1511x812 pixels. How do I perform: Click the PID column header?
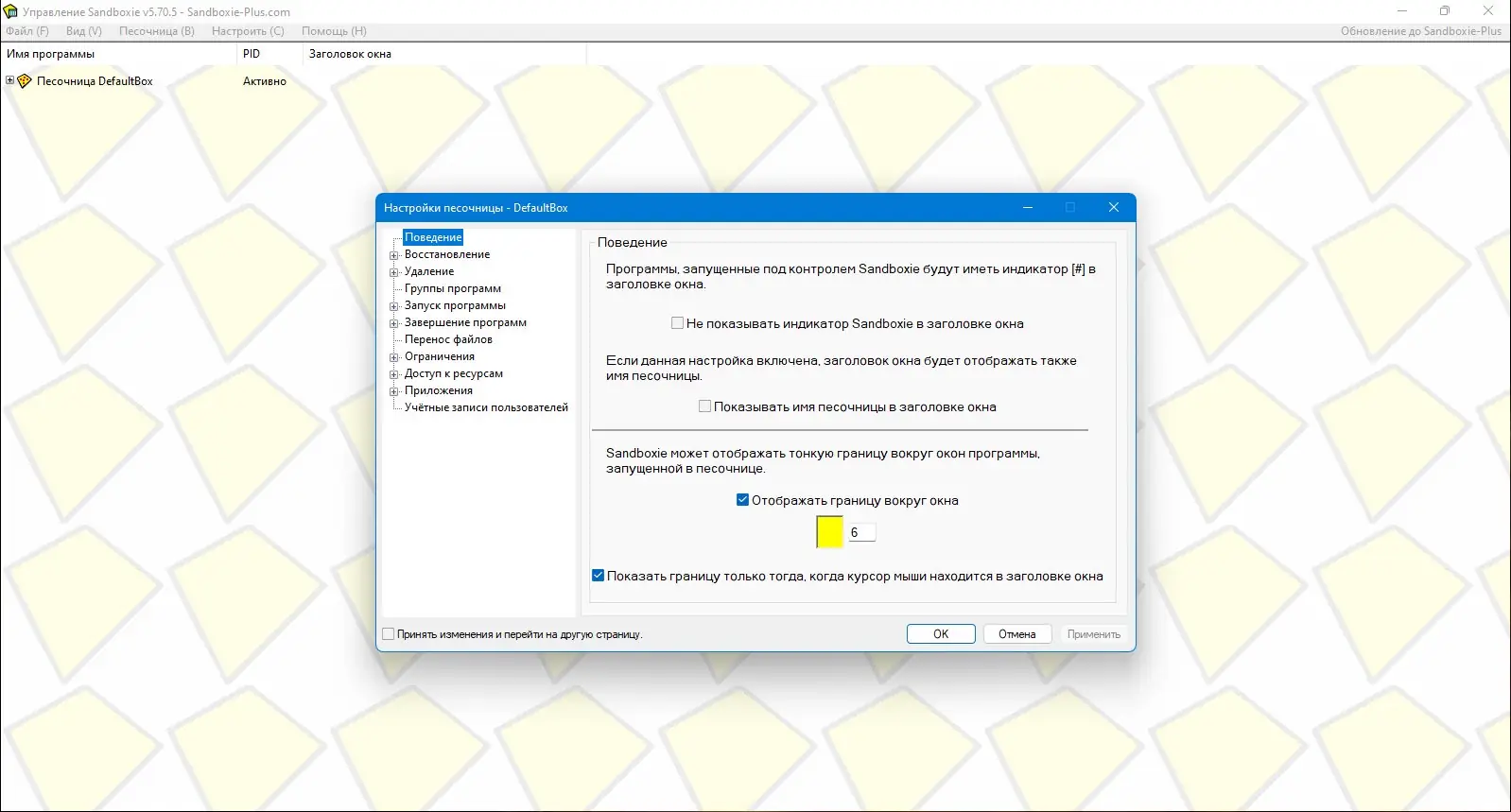[x=269, y=54]
